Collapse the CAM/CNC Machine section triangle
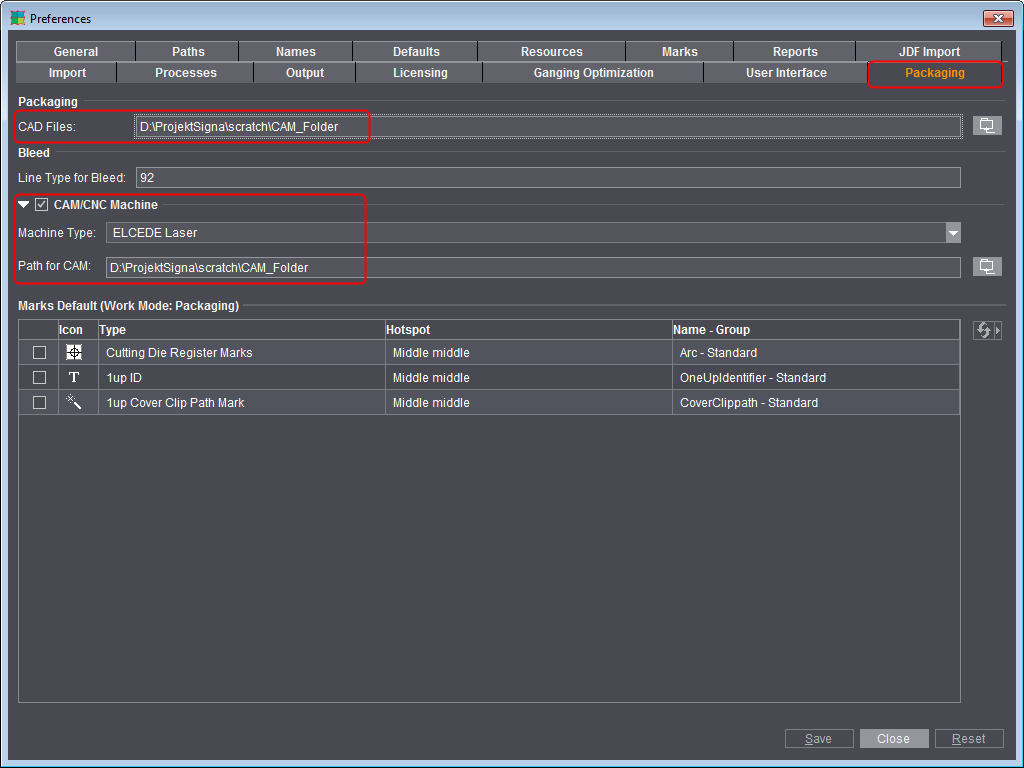The width and height of the screenshot is (1024, 768). [25, 204]
